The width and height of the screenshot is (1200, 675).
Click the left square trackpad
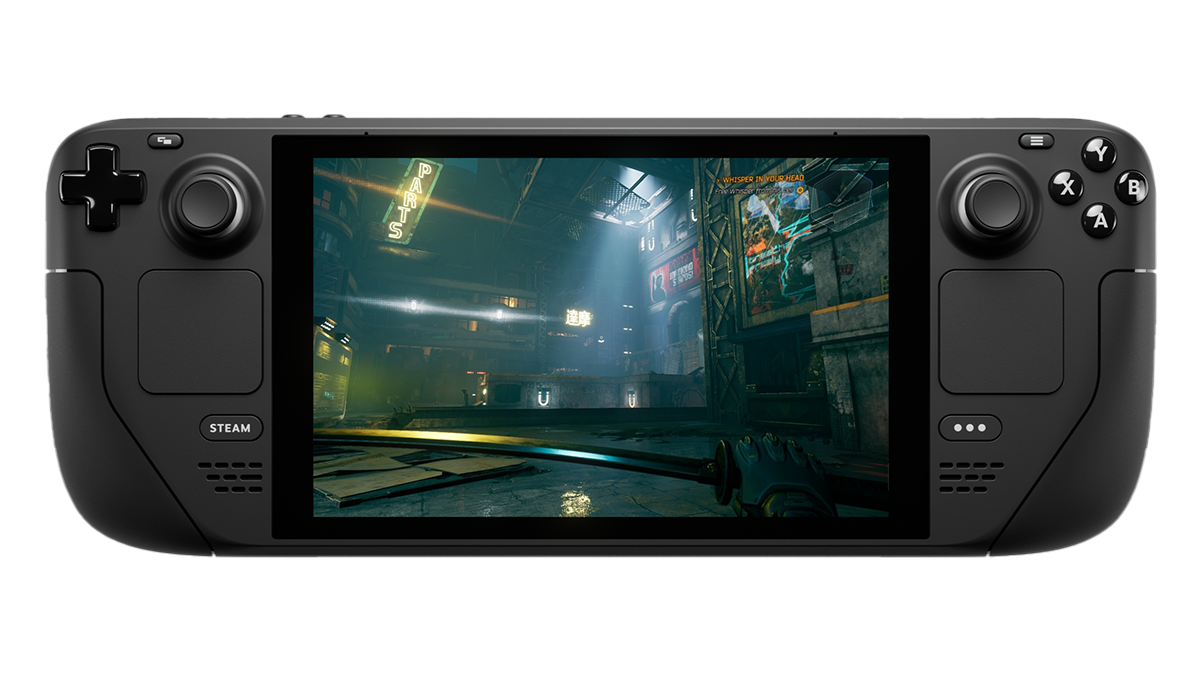[200, 331]
